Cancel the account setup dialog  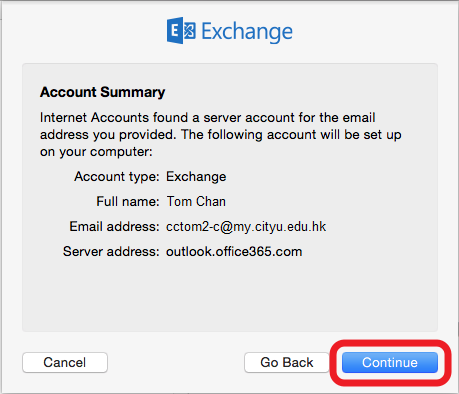tap(65, 362)
